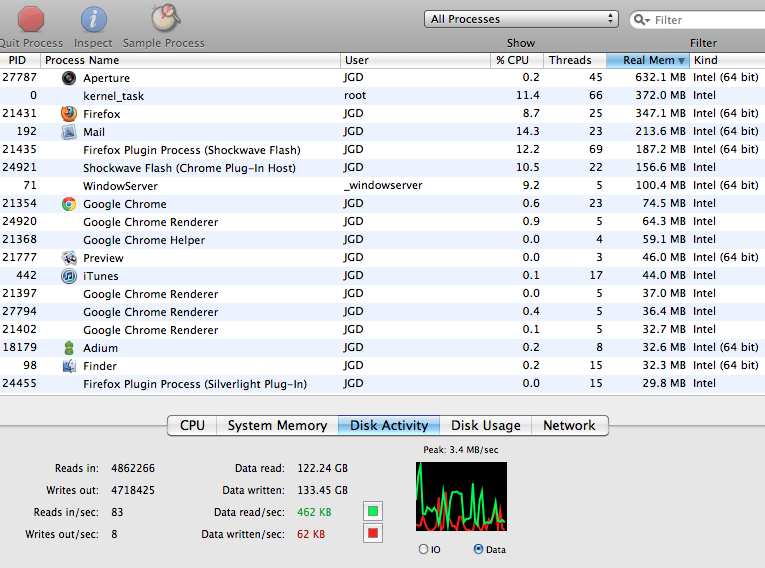This screenshot has height=568, width=765.
Task: Click the Finder app icon
Action: tap(69, 366)
